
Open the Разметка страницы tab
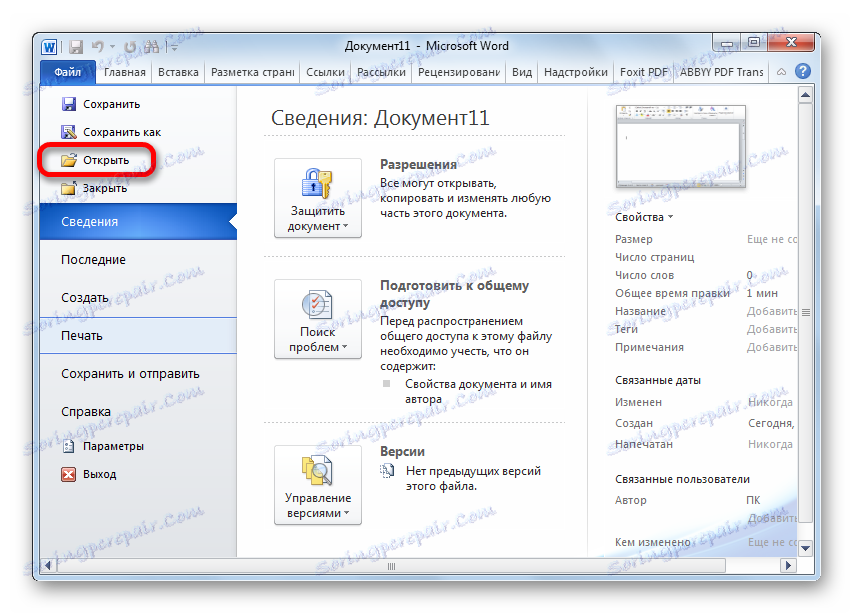coord(253,72)
